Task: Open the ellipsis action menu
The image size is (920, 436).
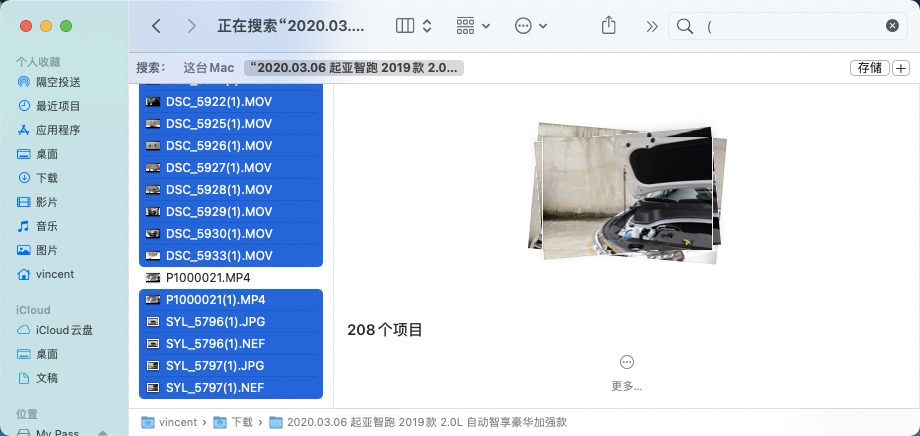Action: pos(530,26)
